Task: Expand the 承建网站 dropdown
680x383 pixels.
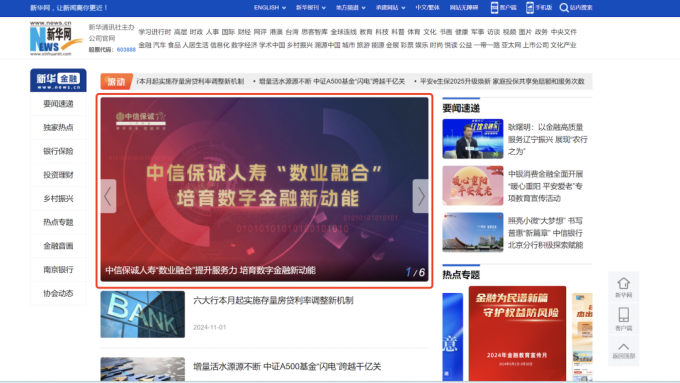Action: pos(390,8)
